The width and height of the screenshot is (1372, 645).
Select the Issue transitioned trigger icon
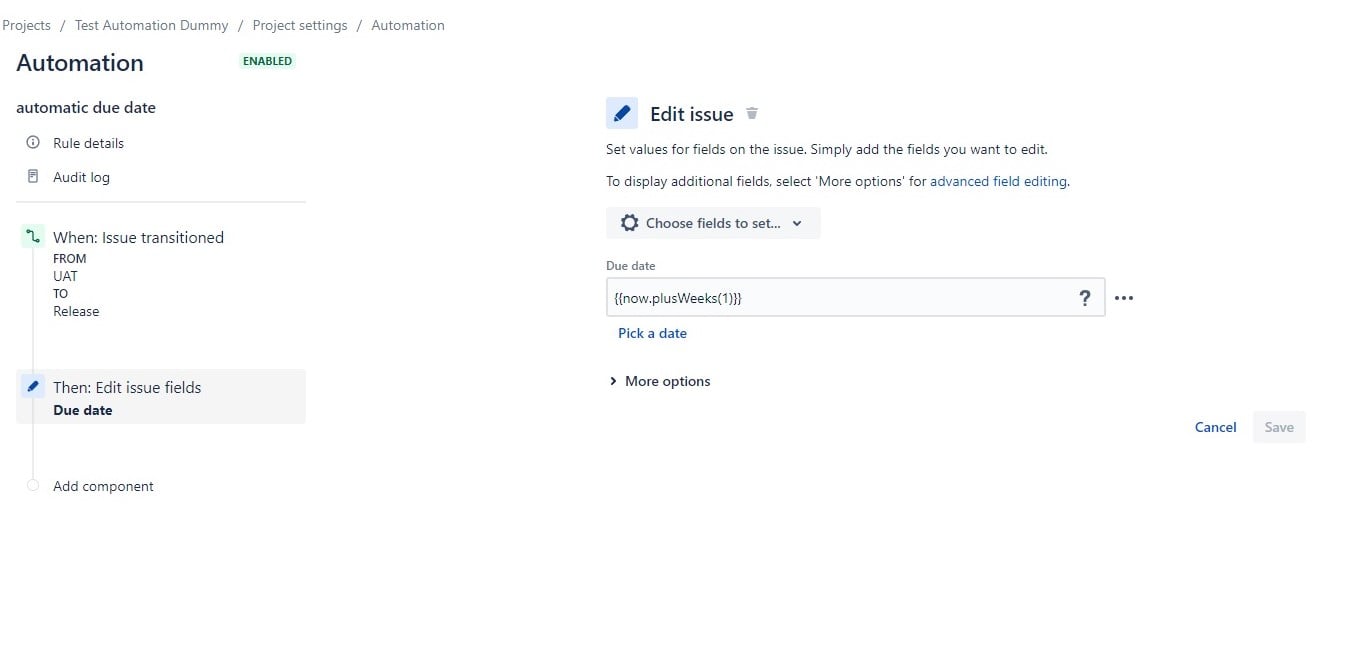click(x=33, y=237)
